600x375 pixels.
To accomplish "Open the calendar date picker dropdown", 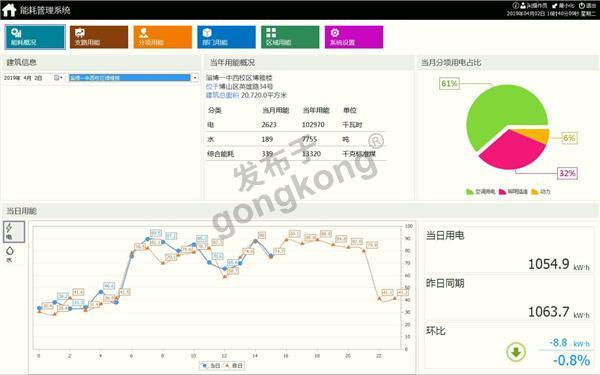I will pos(58,78).
